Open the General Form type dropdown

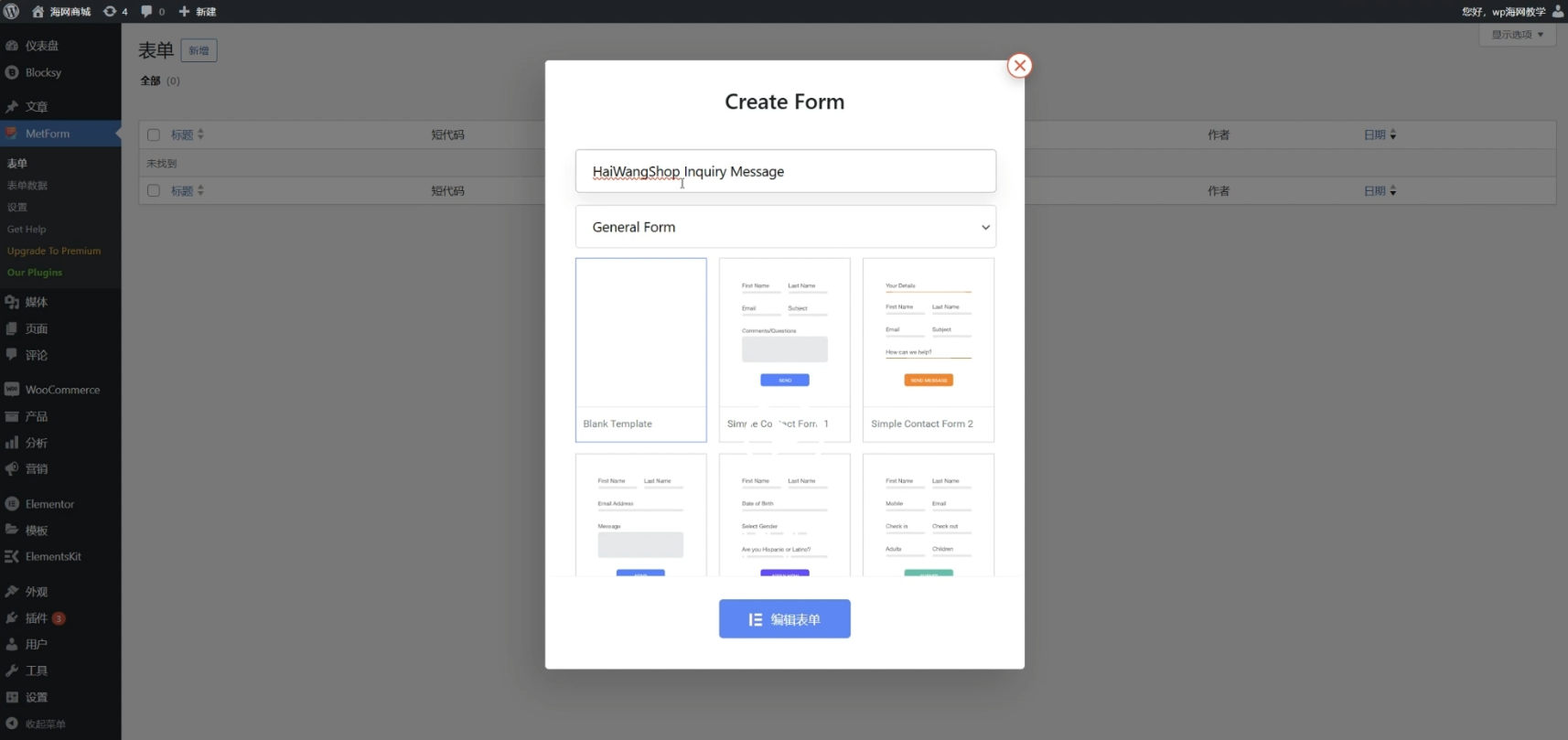pos(785,227)
